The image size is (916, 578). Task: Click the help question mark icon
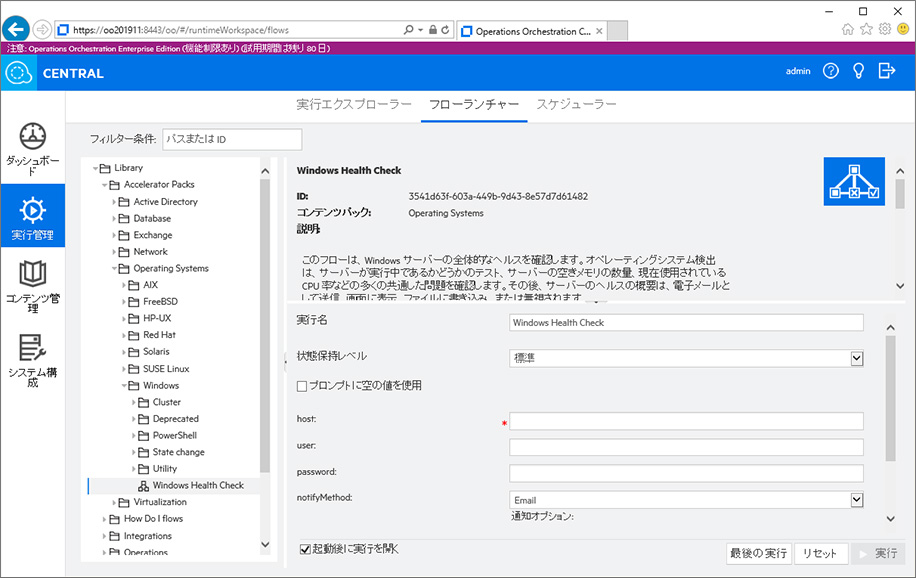click(x=831, y=71)
